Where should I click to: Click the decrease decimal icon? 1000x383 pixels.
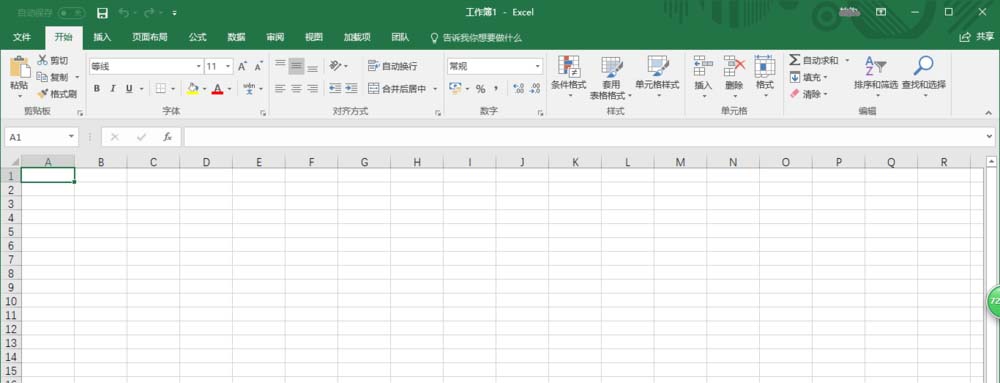534,89
